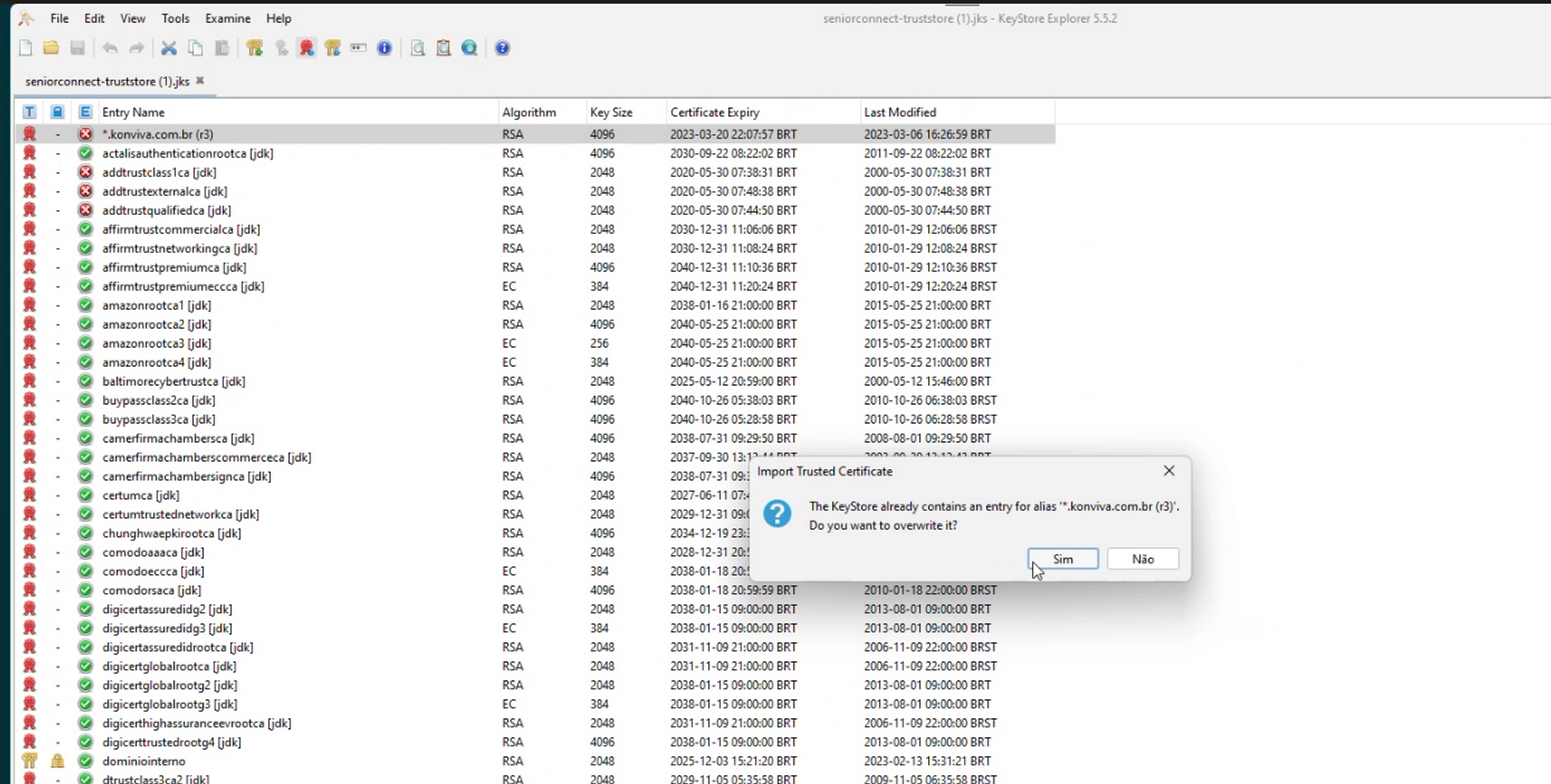Select the affirmtrustpremiumeccca [jdk] entry

[183, 286]
